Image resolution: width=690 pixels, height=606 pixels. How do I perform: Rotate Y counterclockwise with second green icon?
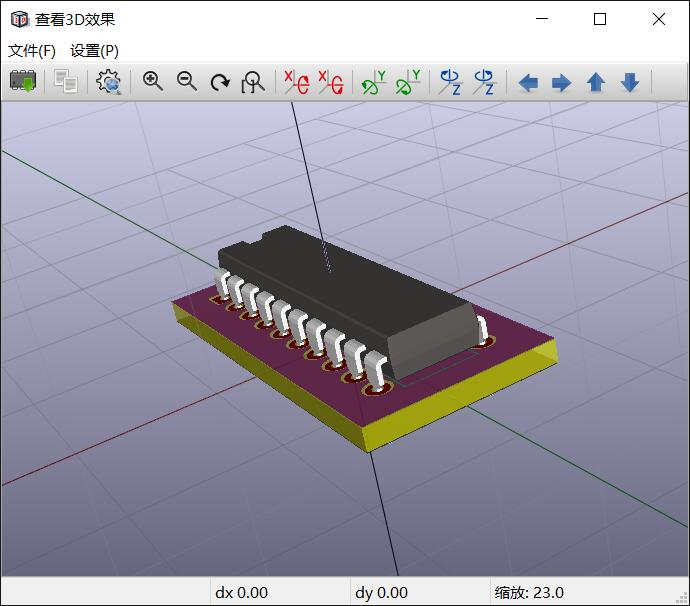[408, 82]
